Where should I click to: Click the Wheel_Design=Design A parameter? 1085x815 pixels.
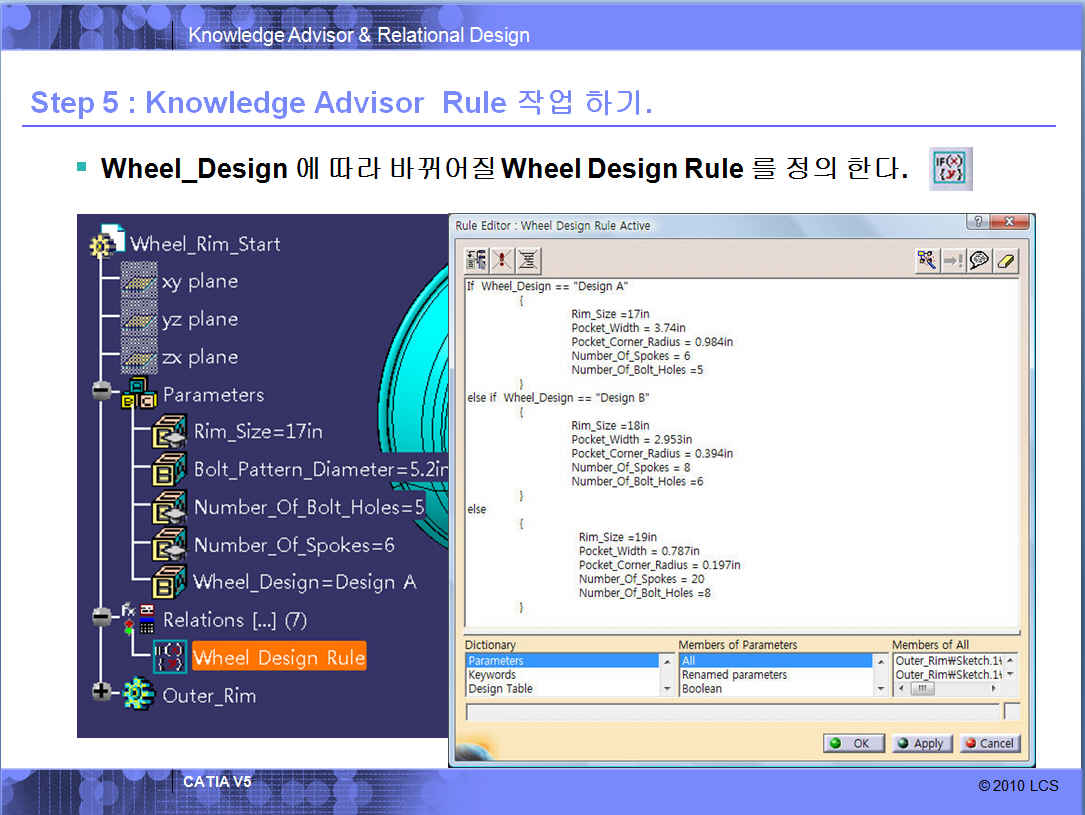[x=304, y=582]
